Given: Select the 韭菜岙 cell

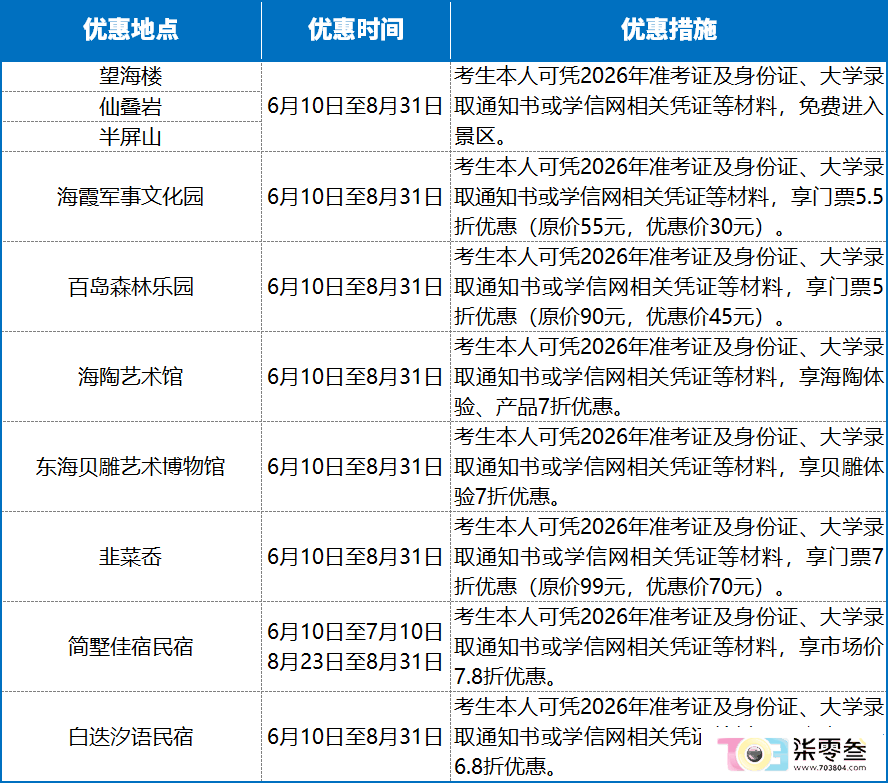Looking at the screenshot, I should (x=131, y=557).
